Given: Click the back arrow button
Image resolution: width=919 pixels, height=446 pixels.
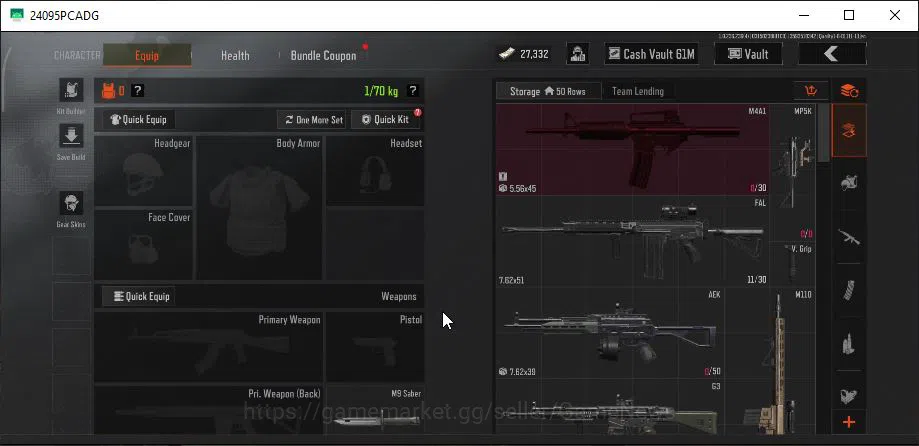Looking at the screenshot, I should point(832,54).
